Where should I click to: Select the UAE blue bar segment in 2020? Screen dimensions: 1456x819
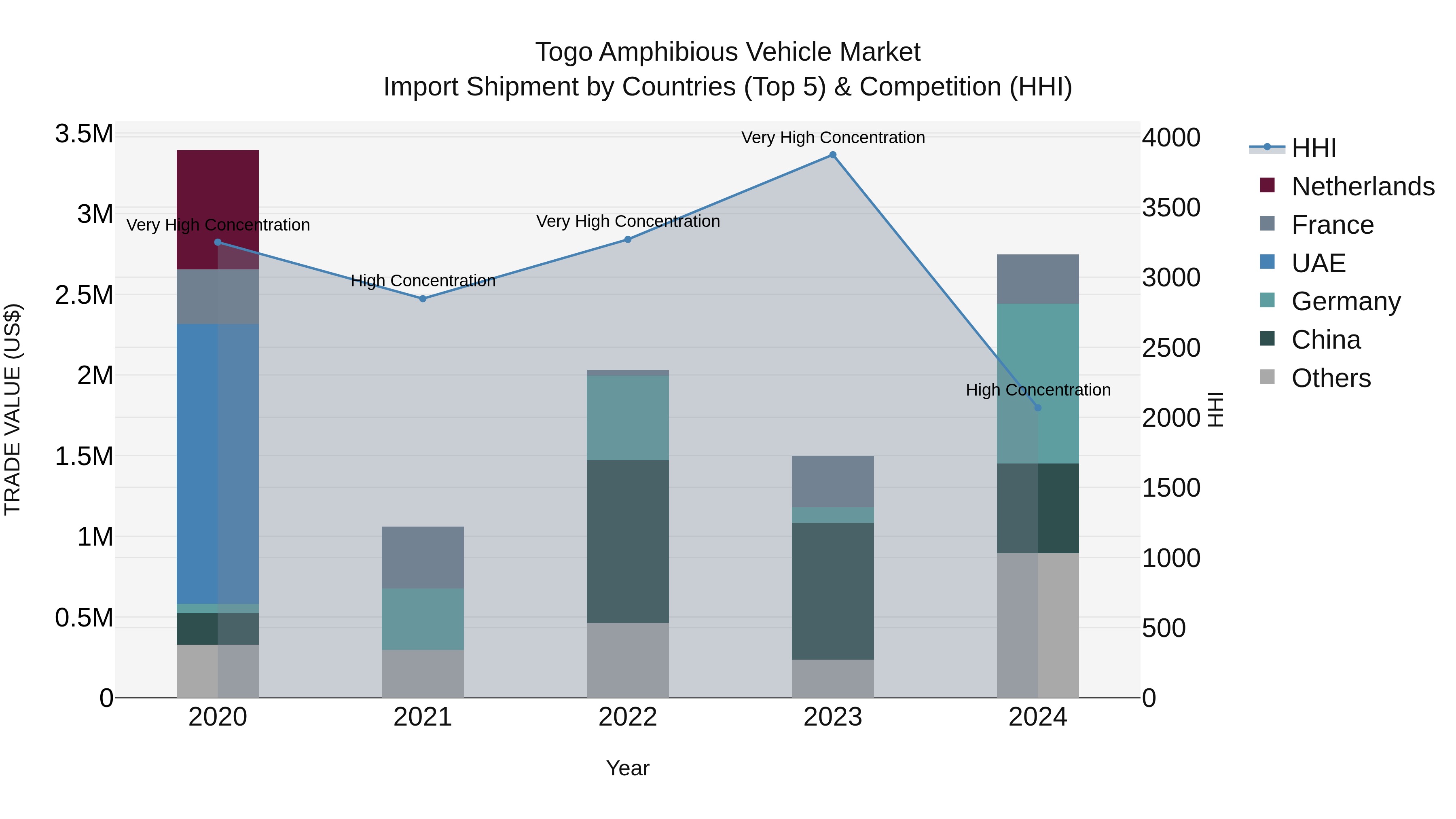pyautogui.click(x=218, y=464)
